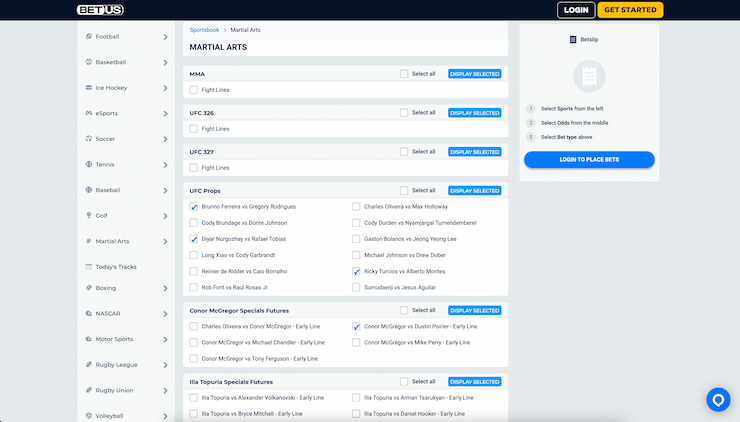The height and width of the screenshot is (422, 740).
Task: Uncheck Brunno Ferreira vs Gregory Rodrigues
Action: coord(193,207)
